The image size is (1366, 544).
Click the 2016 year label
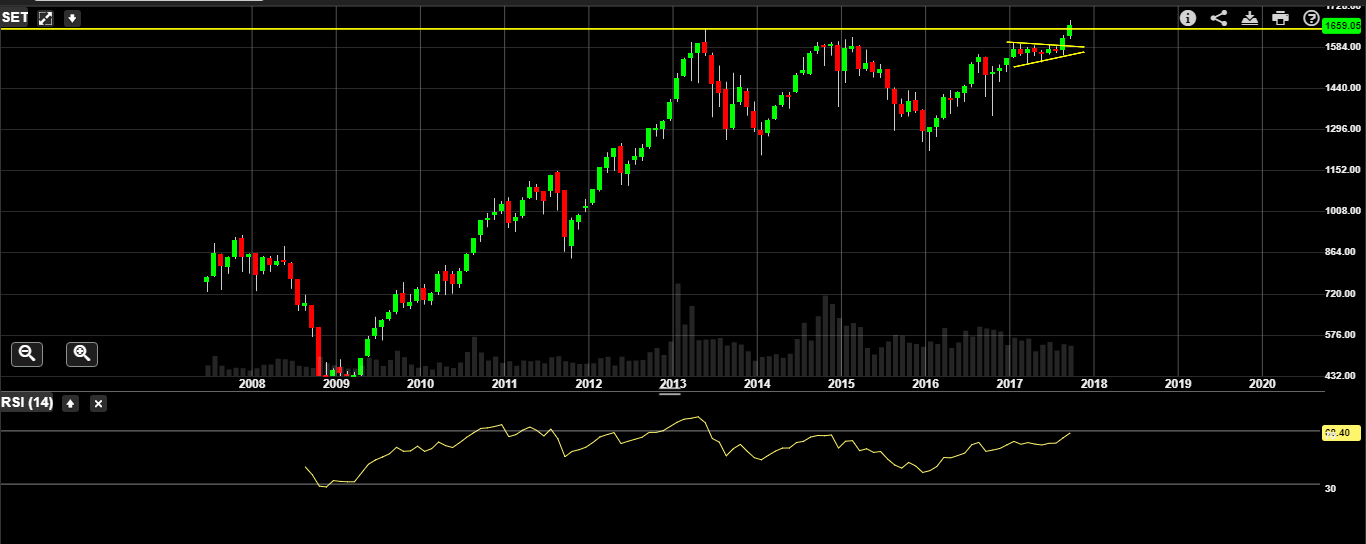pyautogui.click(x=926, y=384)
